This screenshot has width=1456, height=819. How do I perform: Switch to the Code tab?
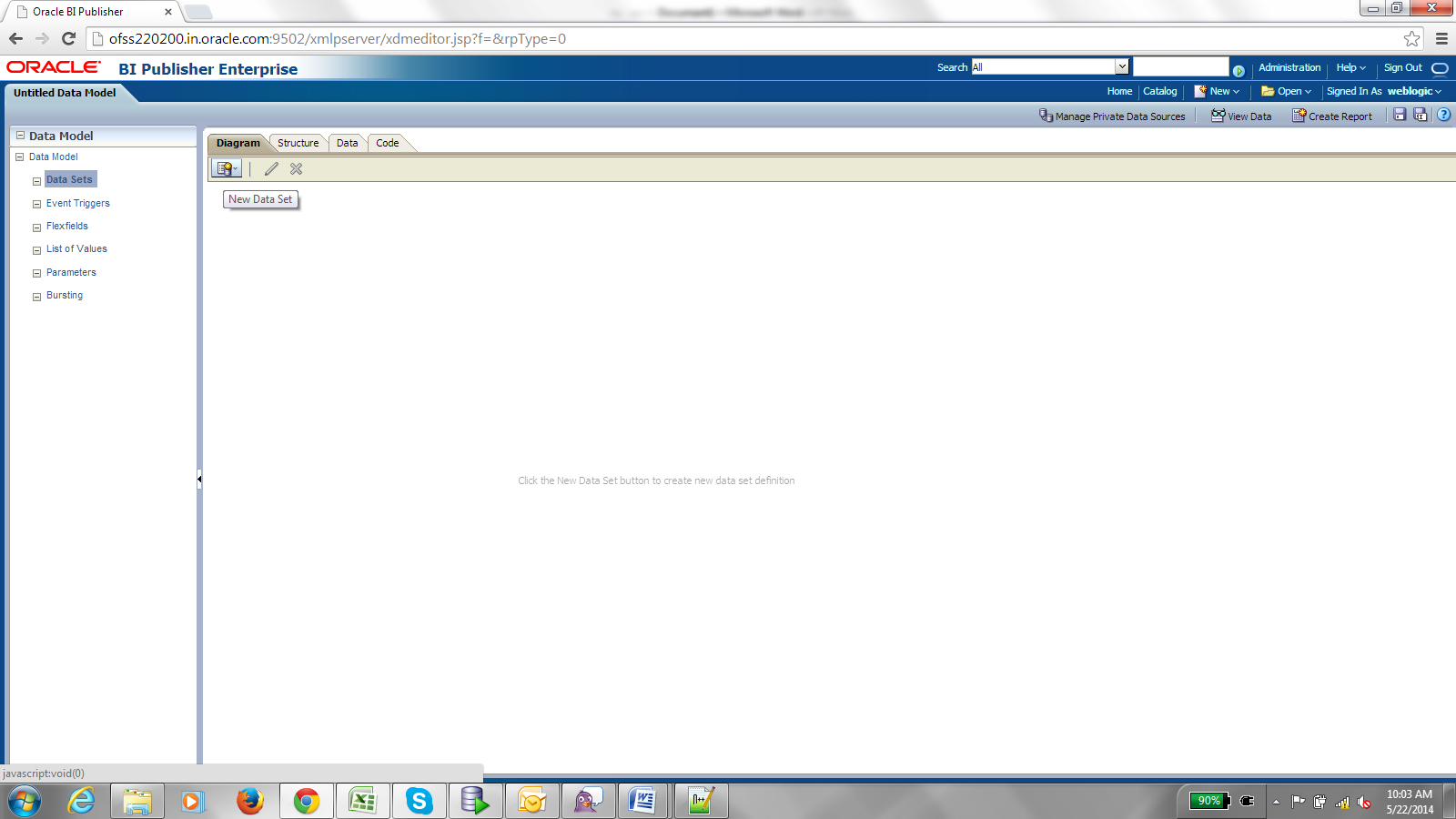coord(387,143)
